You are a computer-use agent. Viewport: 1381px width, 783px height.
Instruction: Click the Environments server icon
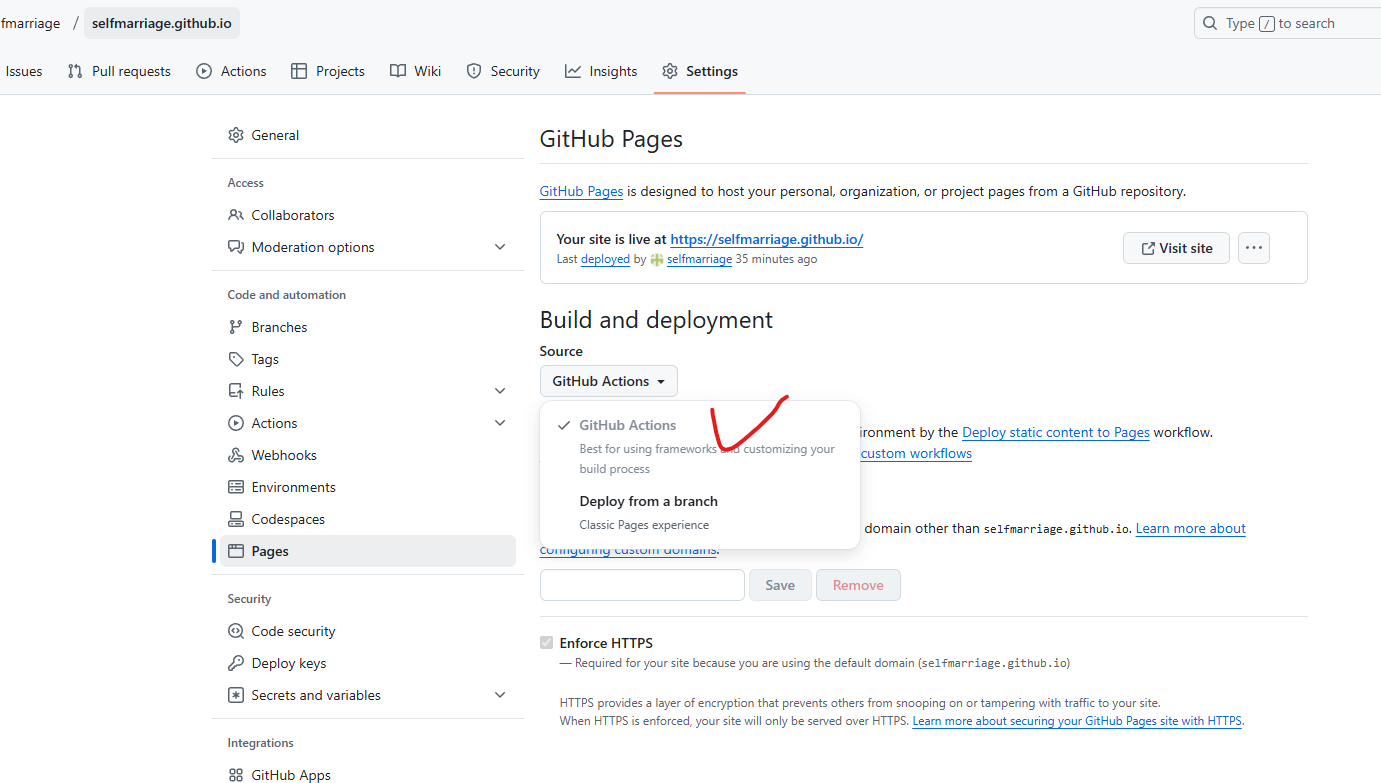236,487
